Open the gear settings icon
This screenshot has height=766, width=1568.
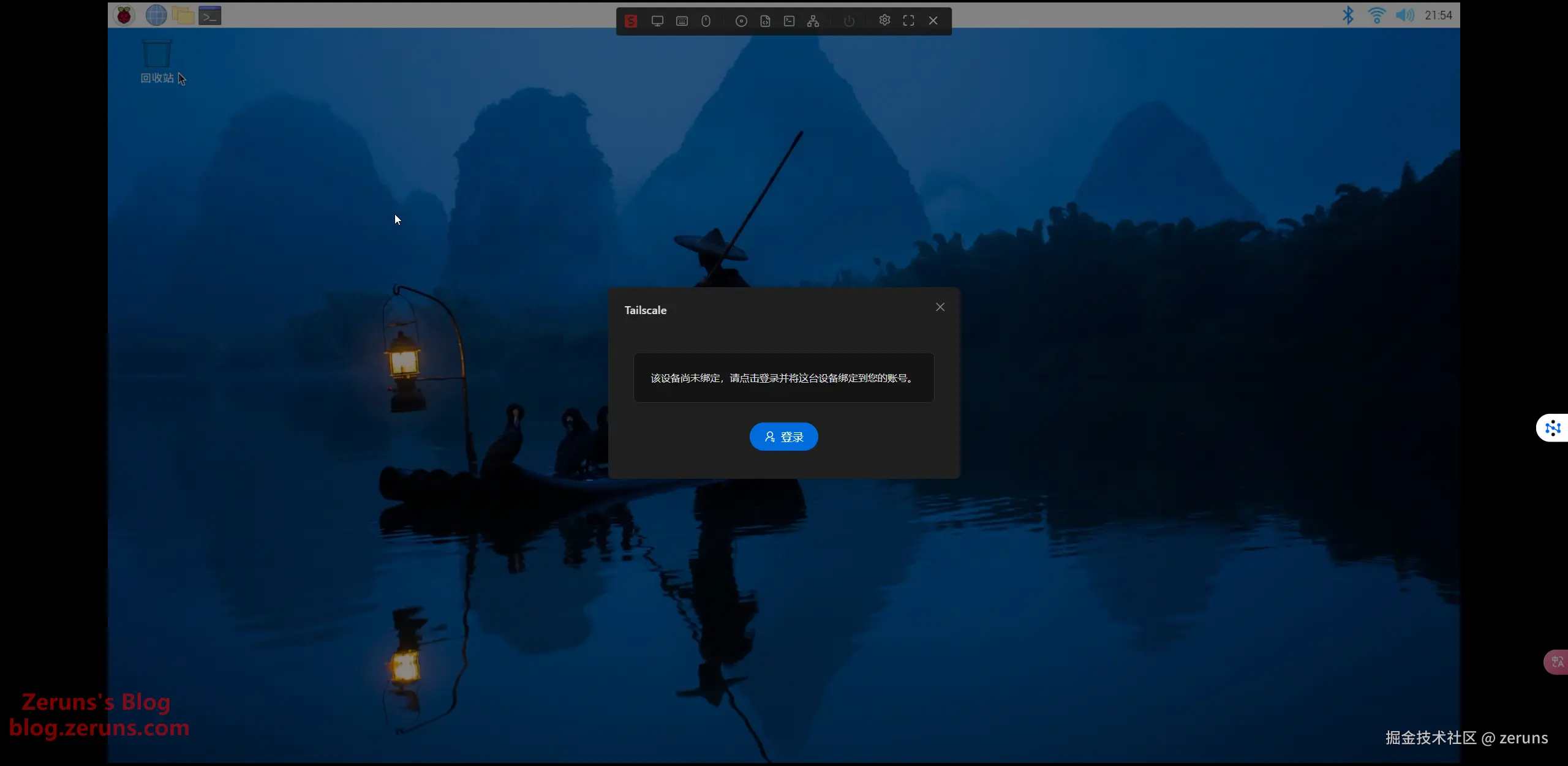point(884,20)
